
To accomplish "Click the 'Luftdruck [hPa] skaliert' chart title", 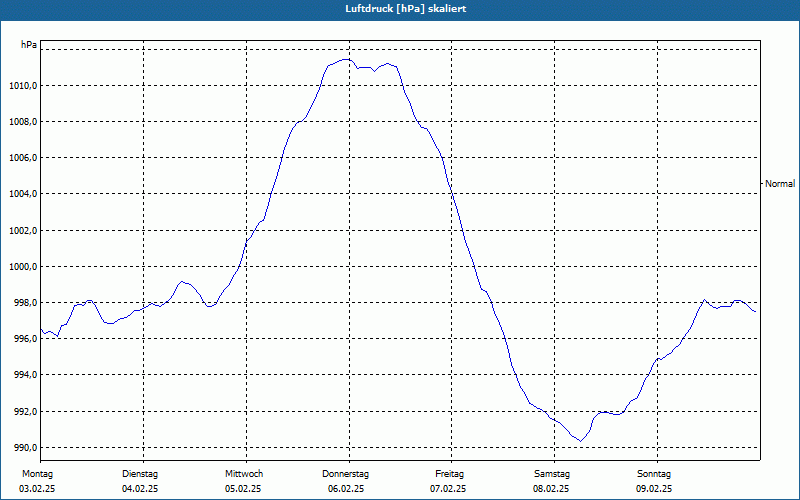I will point(406,9).
